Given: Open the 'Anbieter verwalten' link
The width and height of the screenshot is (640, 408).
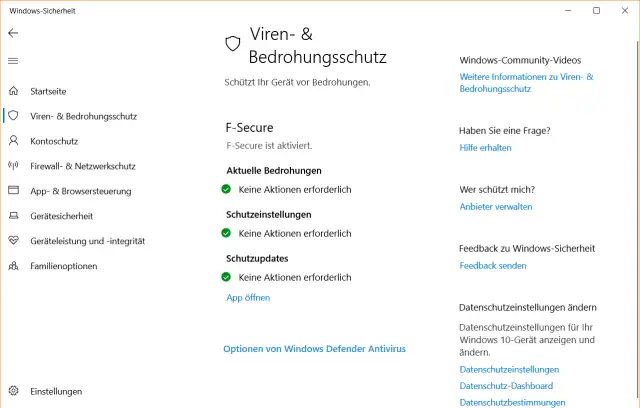Looking at the screenshot, I should (x=495, y=207).
